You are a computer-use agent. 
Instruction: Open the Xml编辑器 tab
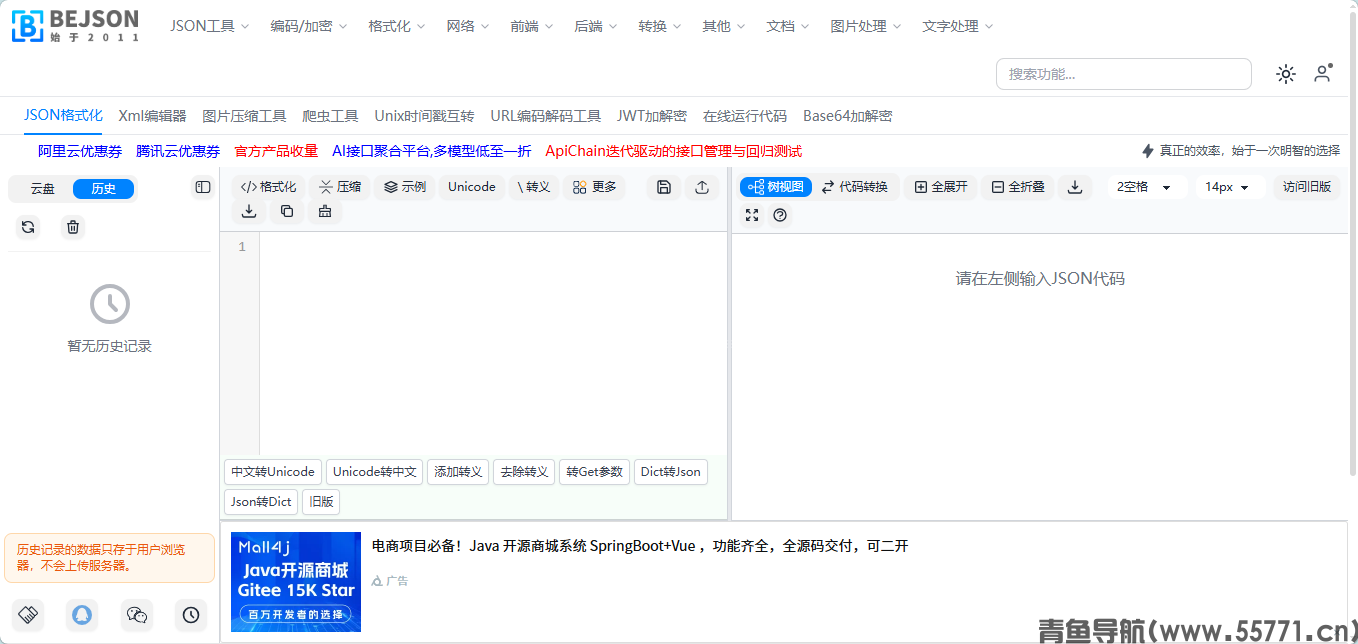152,116
